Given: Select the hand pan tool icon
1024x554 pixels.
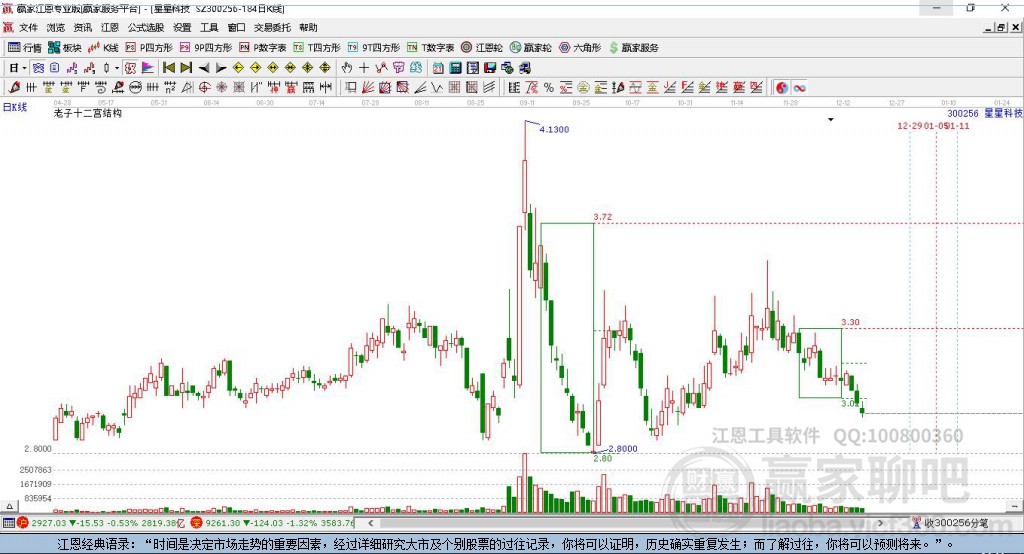Looking at the screenshot, I should pyautogui.click(x=347, y=68).
